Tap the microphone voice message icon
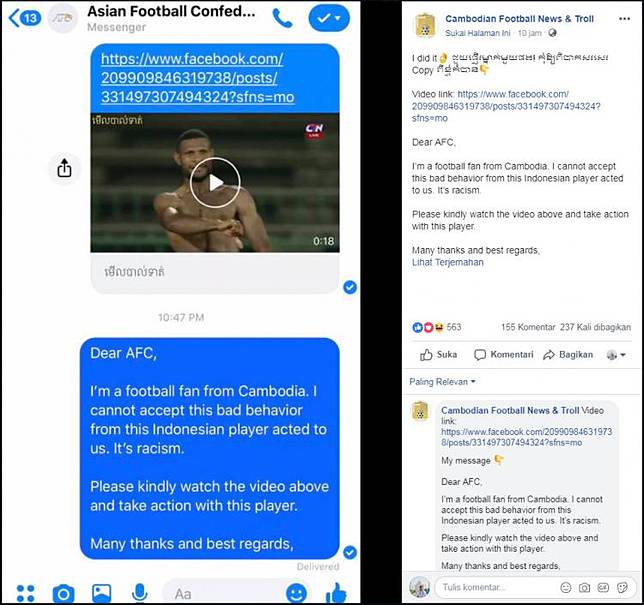The width and height of the screenshot is (644, 605). pyautogui.click(x=140, y=592)
